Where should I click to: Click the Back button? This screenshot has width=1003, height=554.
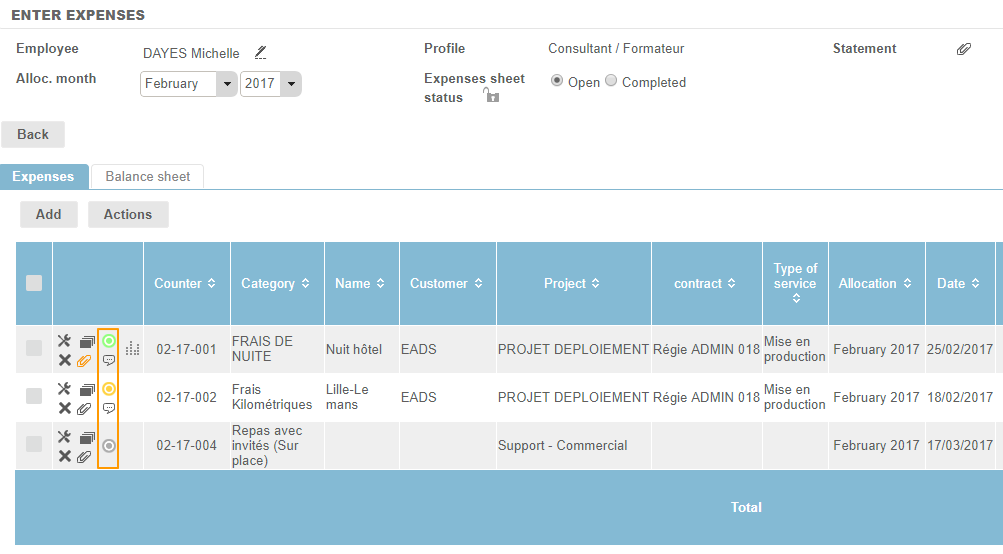pos(33,134)
